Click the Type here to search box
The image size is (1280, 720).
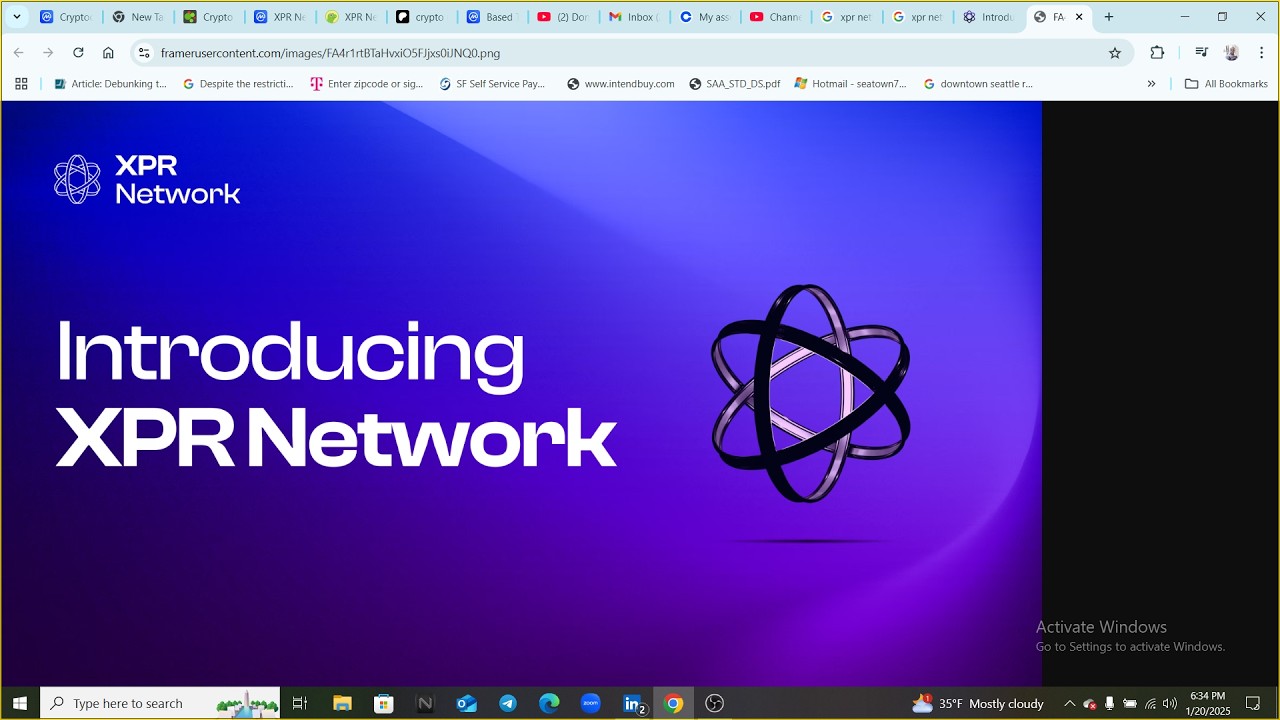click(160, 703)
